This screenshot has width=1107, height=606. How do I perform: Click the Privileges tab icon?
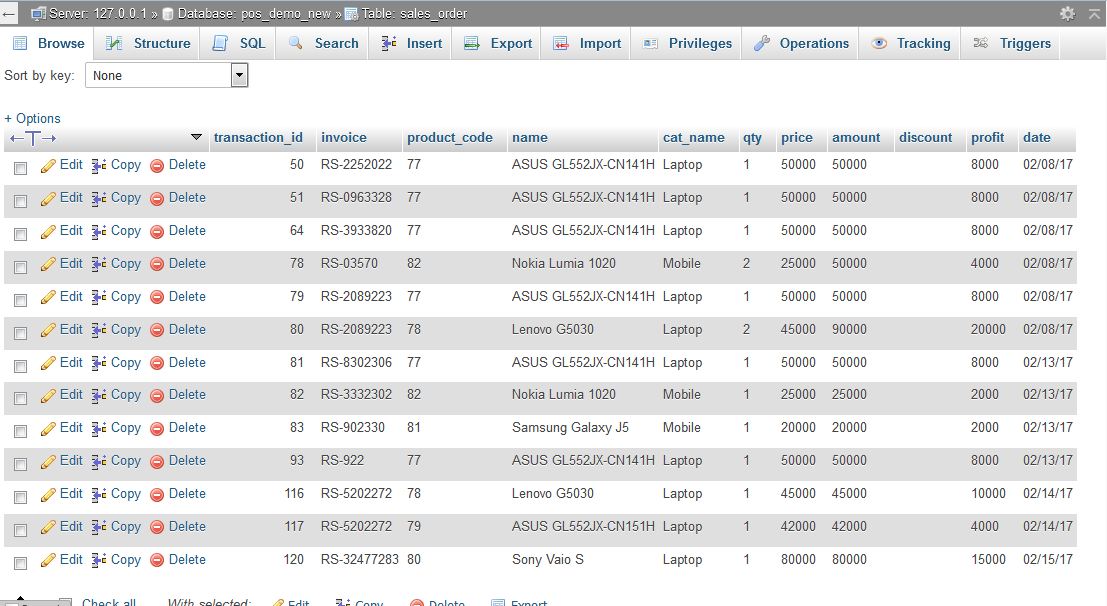650,44
